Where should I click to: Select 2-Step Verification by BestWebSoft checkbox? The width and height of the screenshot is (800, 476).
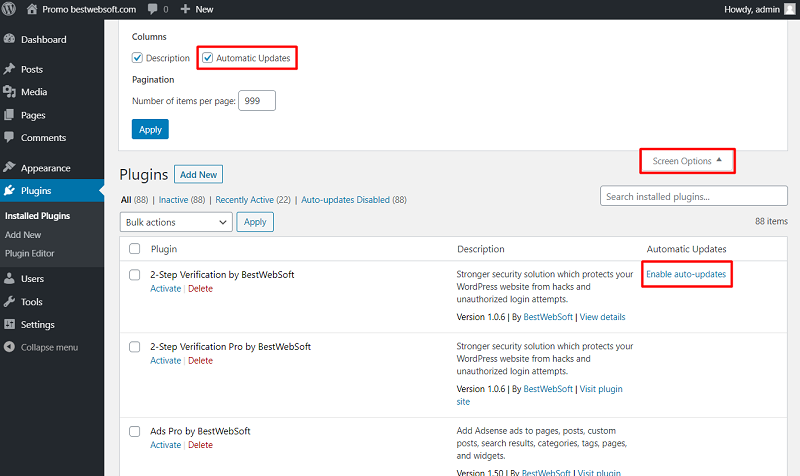point(135,275)
